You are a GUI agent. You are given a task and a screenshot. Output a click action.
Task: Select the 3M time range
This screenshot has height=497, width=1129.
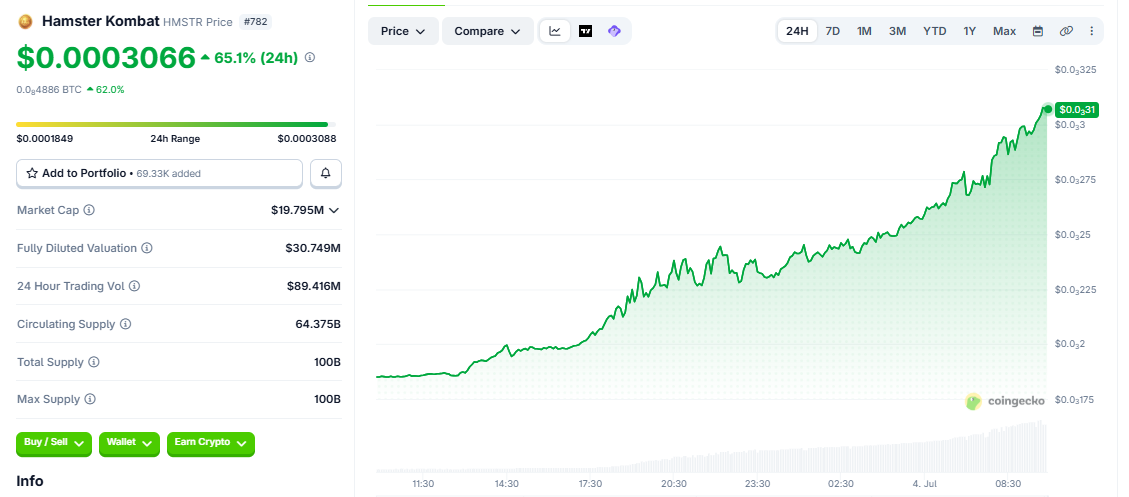[x=897, y=31]
